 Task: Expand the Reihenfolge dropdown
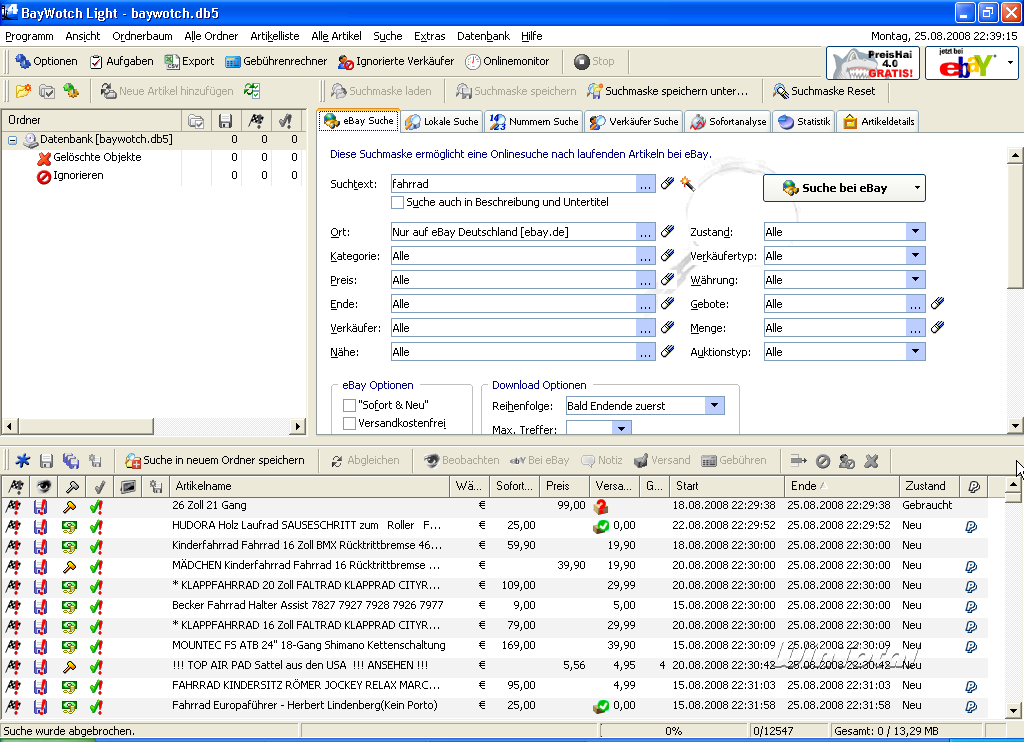(714, 406)
